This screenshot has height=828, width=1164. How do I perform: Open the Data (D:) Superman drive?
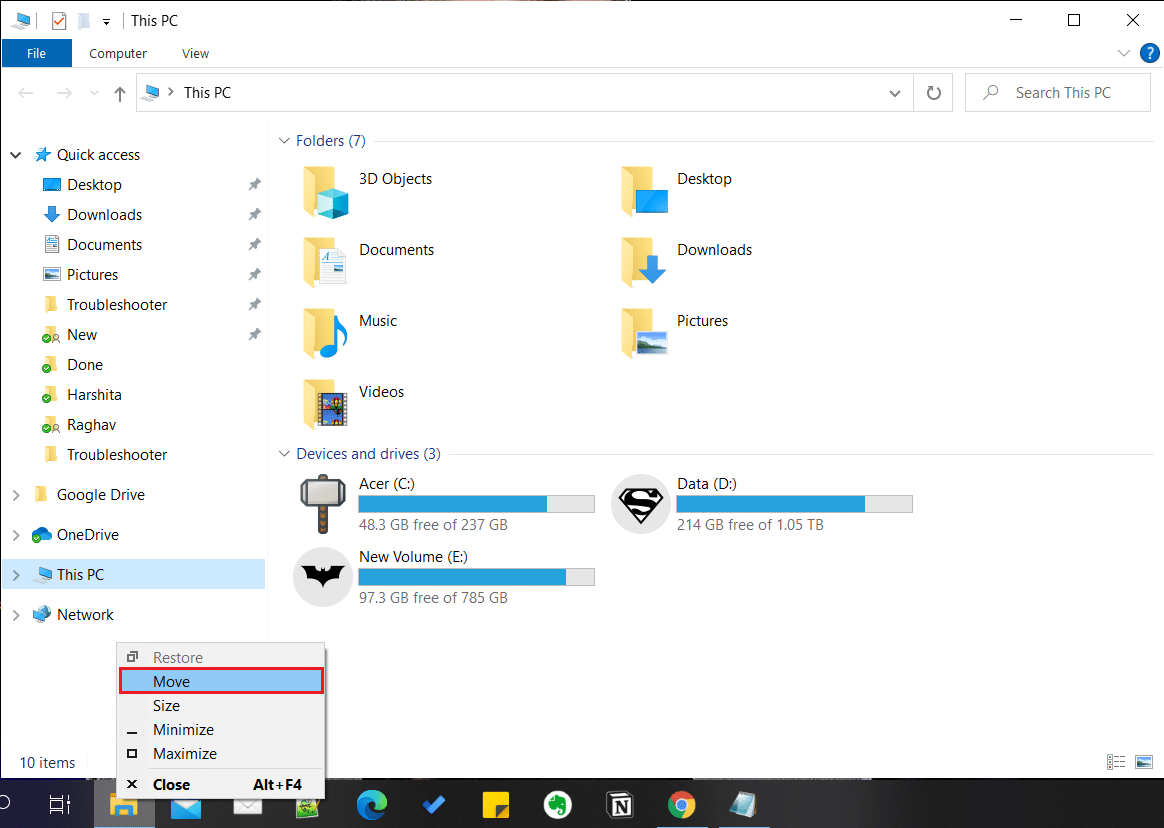tap(640, 504)
